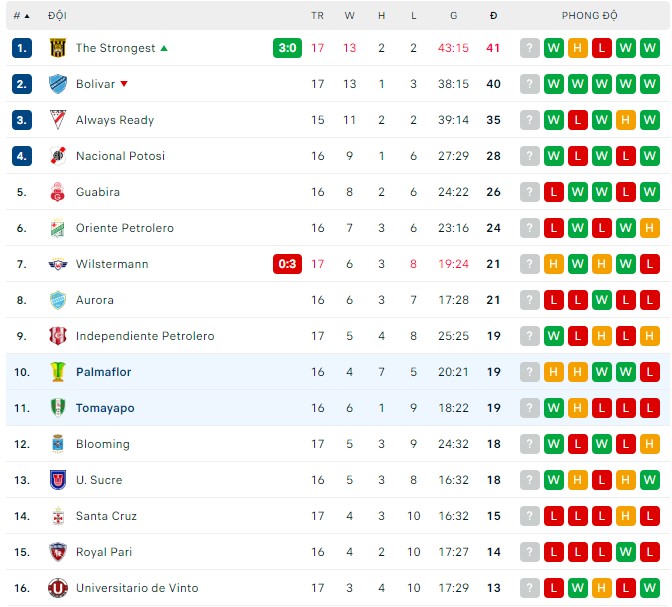Click the Aurora team crest
Image resolution: width=672 pixels, height=607 pixels.
(x=57, y=300)
